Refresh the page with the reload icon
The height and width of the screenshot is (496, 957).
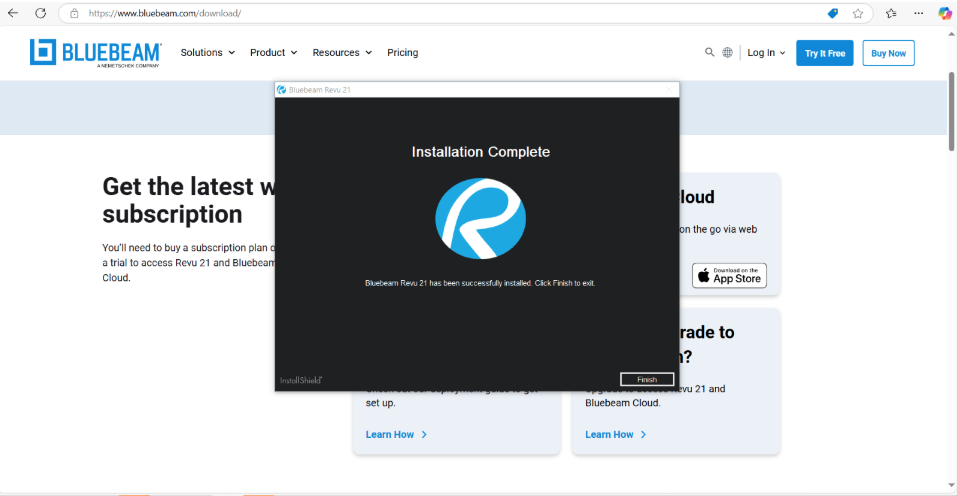[40, 14]
